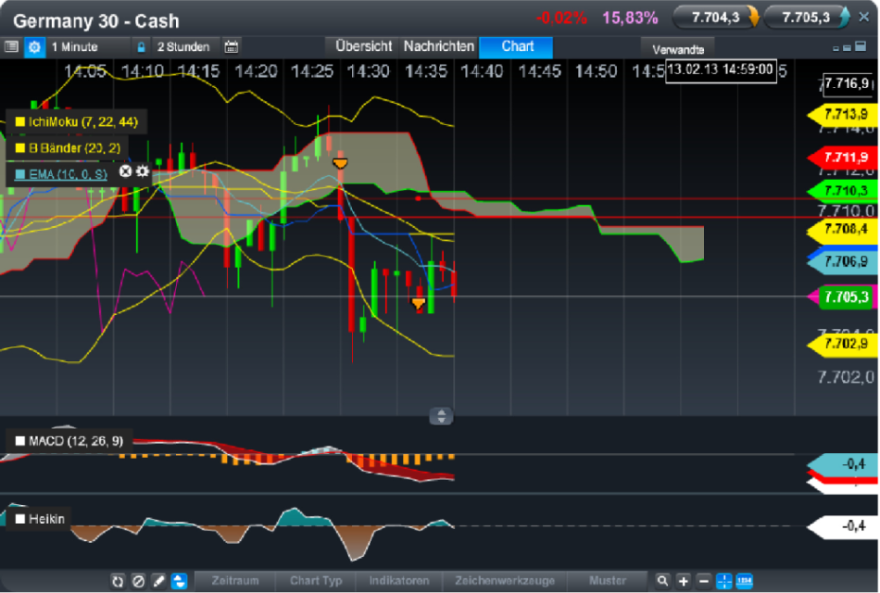Select the smallest window size icon
This screenshot has height=593, width=880.
[836, 49]
